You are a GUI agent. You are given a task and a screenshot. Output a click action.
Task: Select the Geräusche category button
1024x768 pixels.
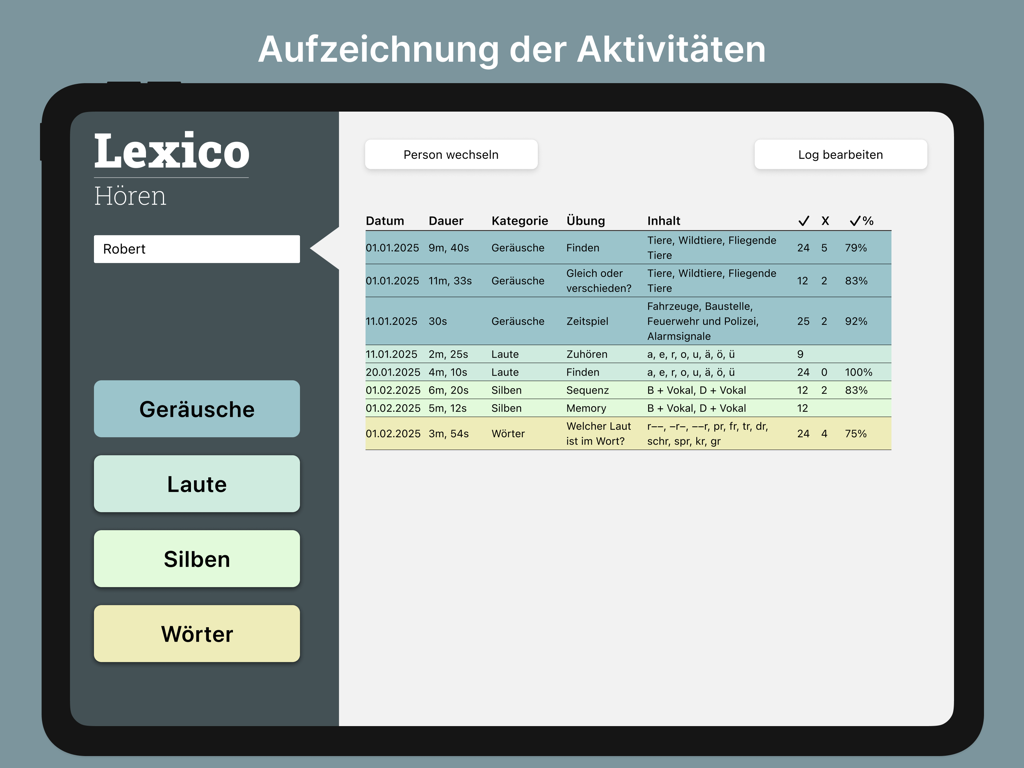[x=196, y=408]
